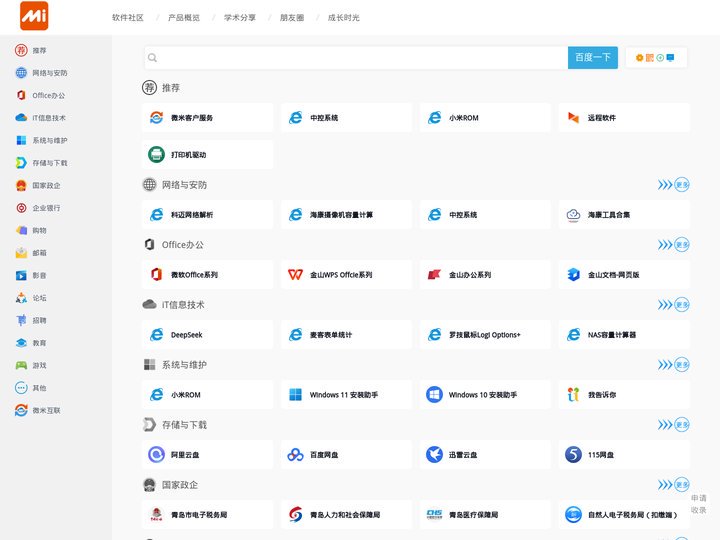
Task: Expand more items for 网络与安防 section
Action: [x=673, y=185]
